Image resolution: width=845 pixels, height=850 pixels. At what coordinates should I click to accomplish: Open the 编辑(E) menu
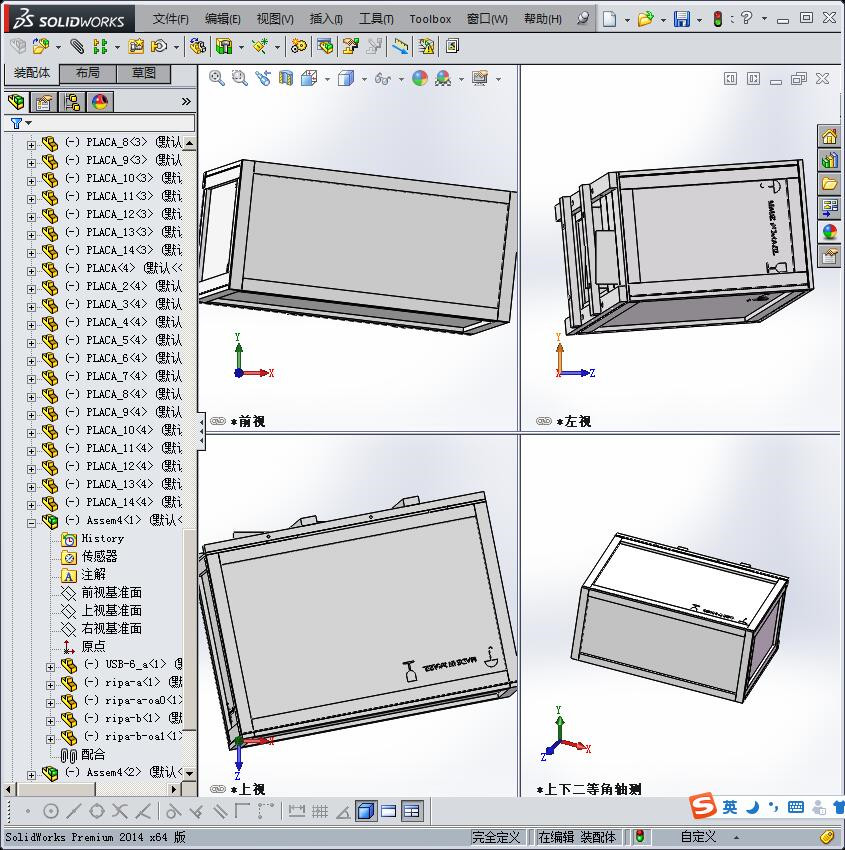(x=223, y=19)
